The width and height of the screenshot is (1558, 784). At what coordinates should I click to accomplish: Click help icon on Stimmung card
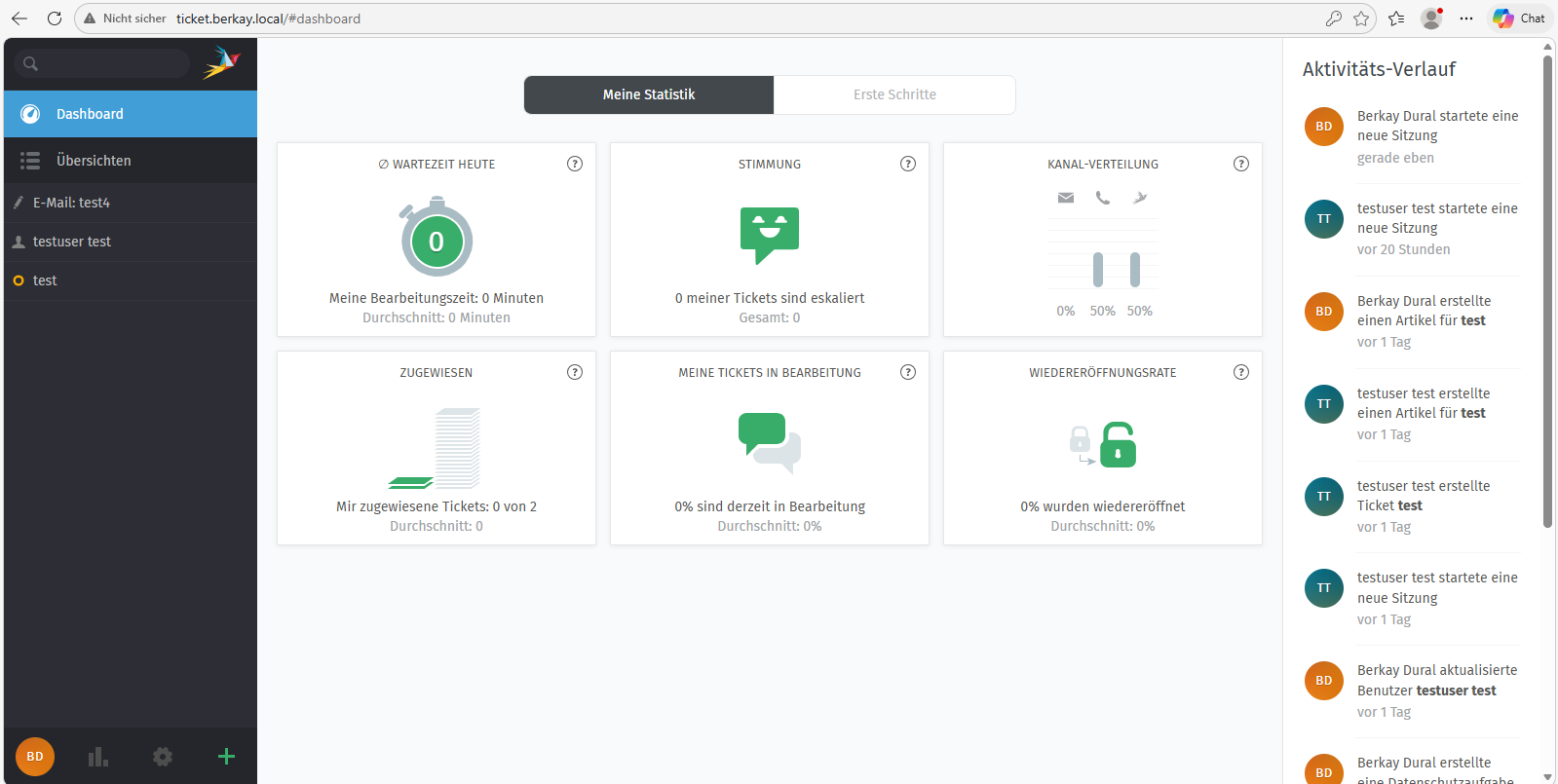[x=908, y=164]
